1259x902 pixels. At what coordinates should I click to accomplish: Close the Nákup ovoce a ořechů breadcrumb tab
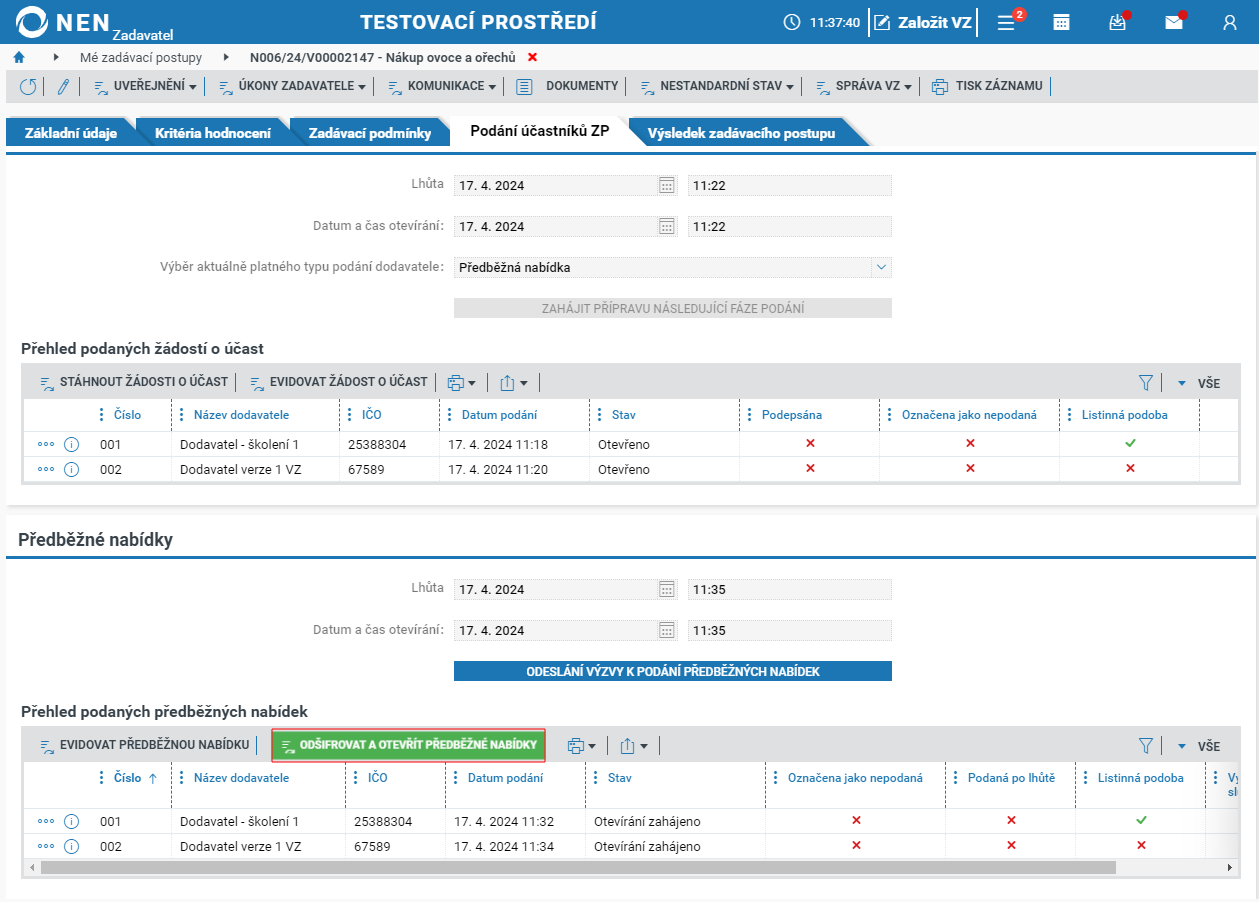(532, 58)
